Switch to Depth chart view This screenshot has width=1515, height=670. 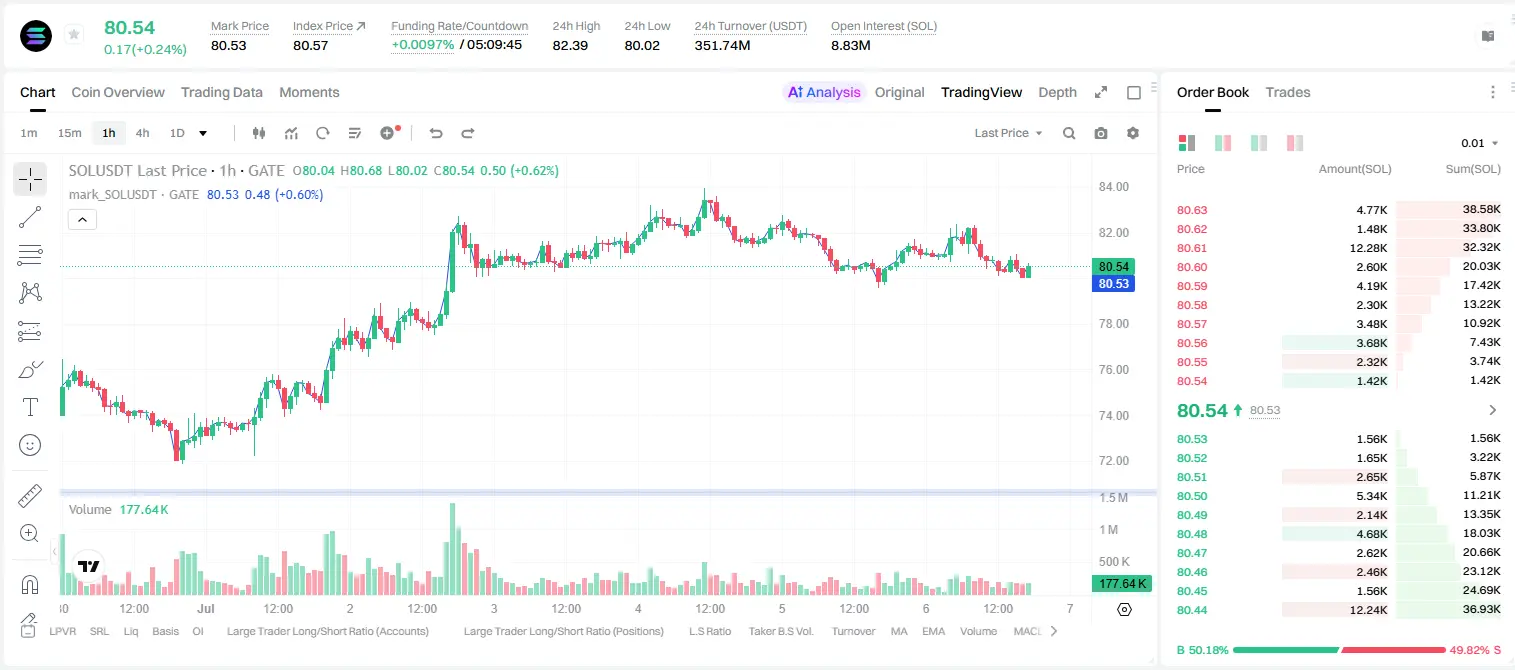(1057, 92)
